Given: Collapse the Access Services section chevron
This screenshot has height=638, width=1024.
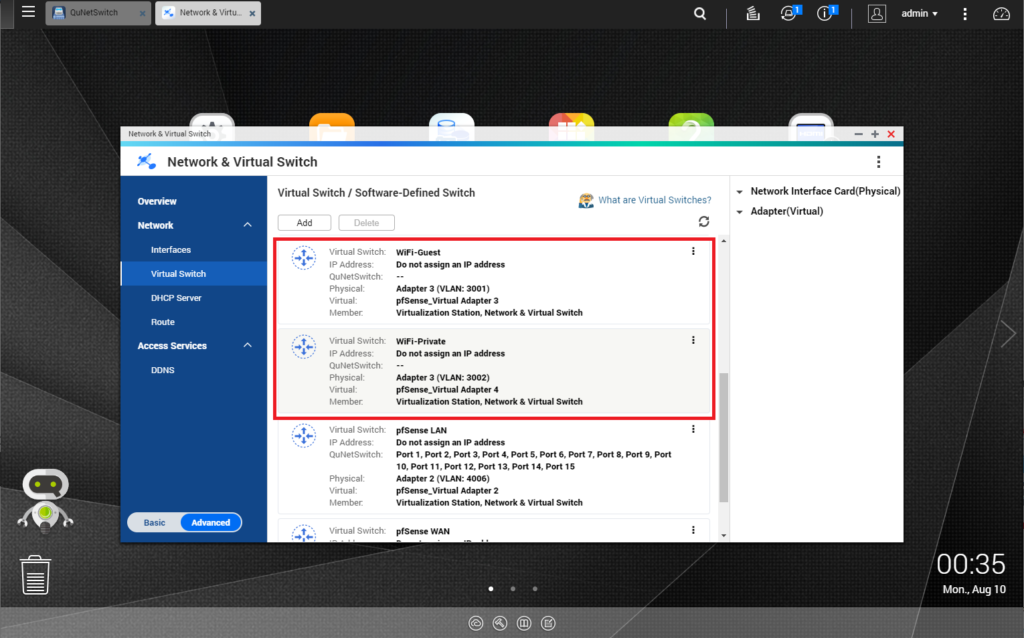Looking at the screenshot, I should pos(248,345).
